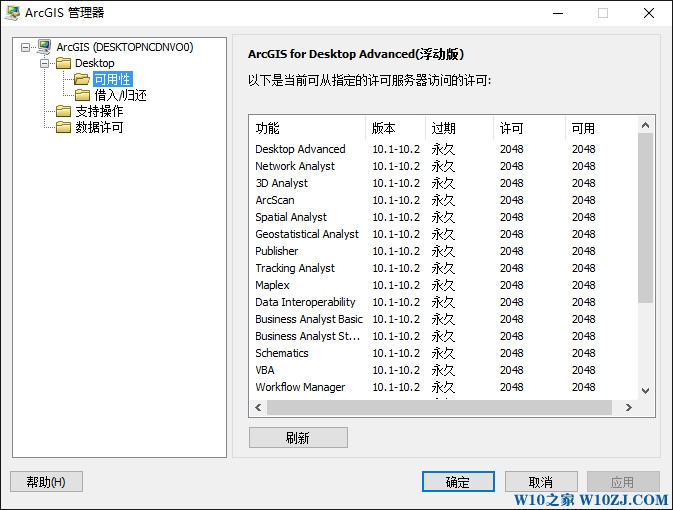Click the Desktop folder icon
Image resolution: width=673 pixels, height=510 pixels.
click(63, 63)
